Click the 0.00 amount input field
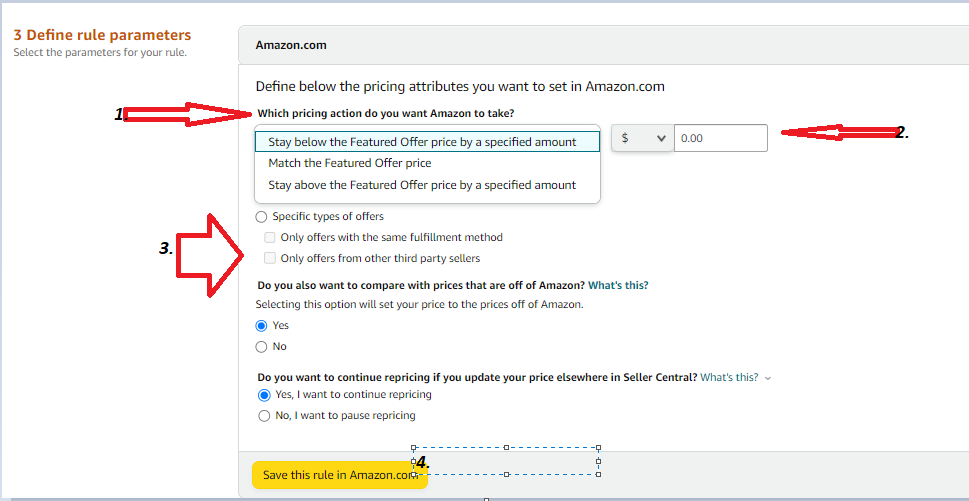 (x=720, y=139)
